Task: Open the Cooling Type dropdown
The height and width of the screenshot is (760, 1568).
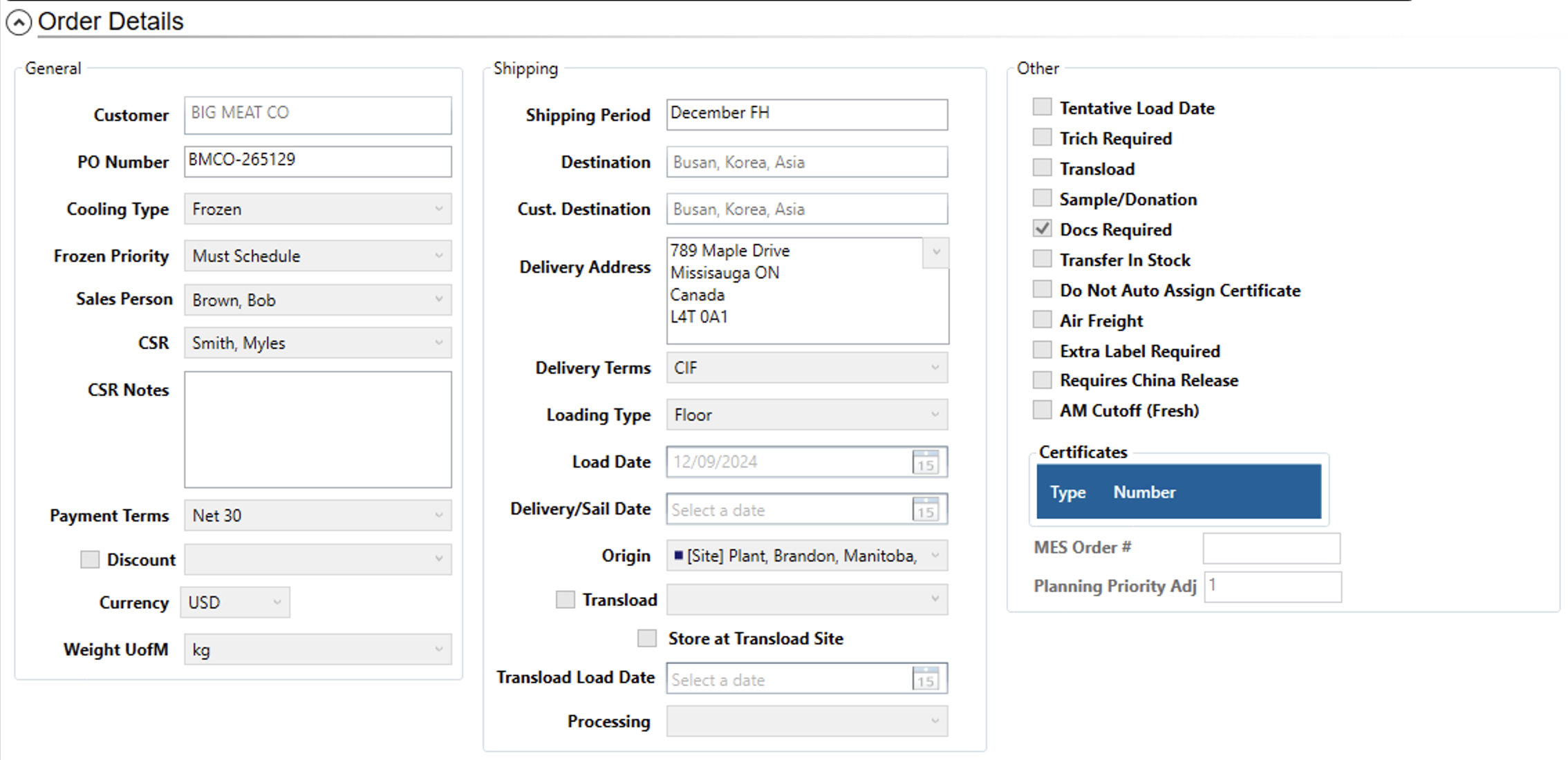Action: tap(317, 209)
